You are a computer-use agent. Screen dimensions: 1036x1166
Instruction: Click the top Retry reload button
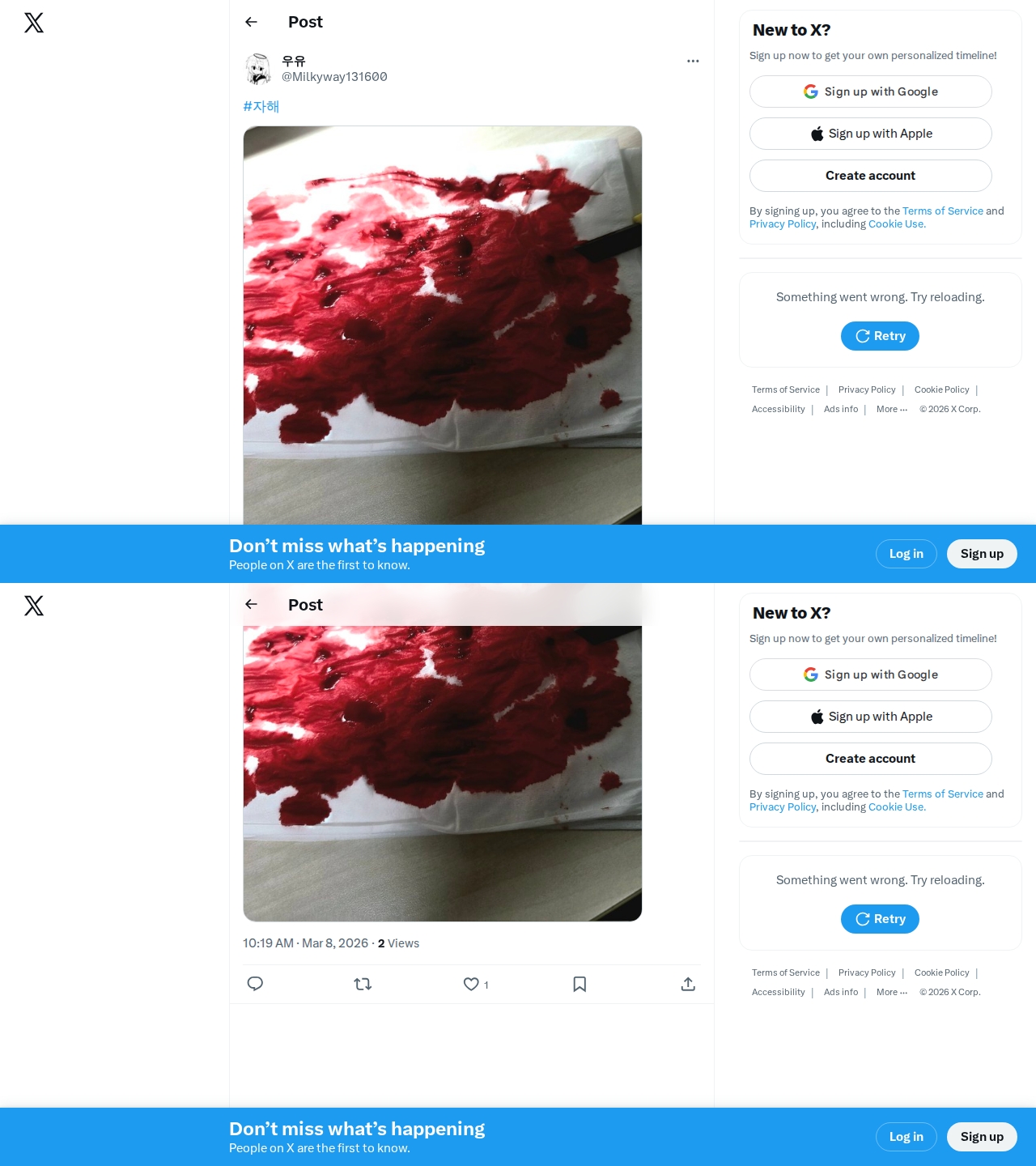tap(880, 336)
